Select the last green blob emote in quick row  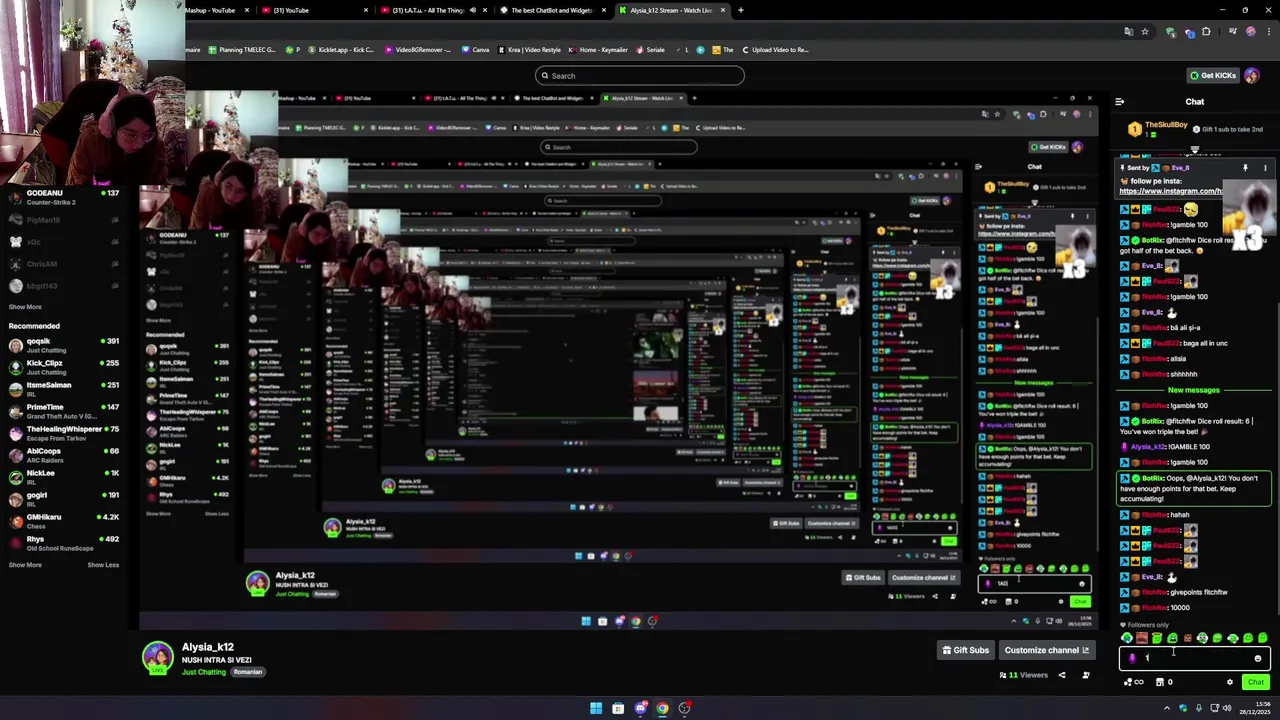point(1263,638)
